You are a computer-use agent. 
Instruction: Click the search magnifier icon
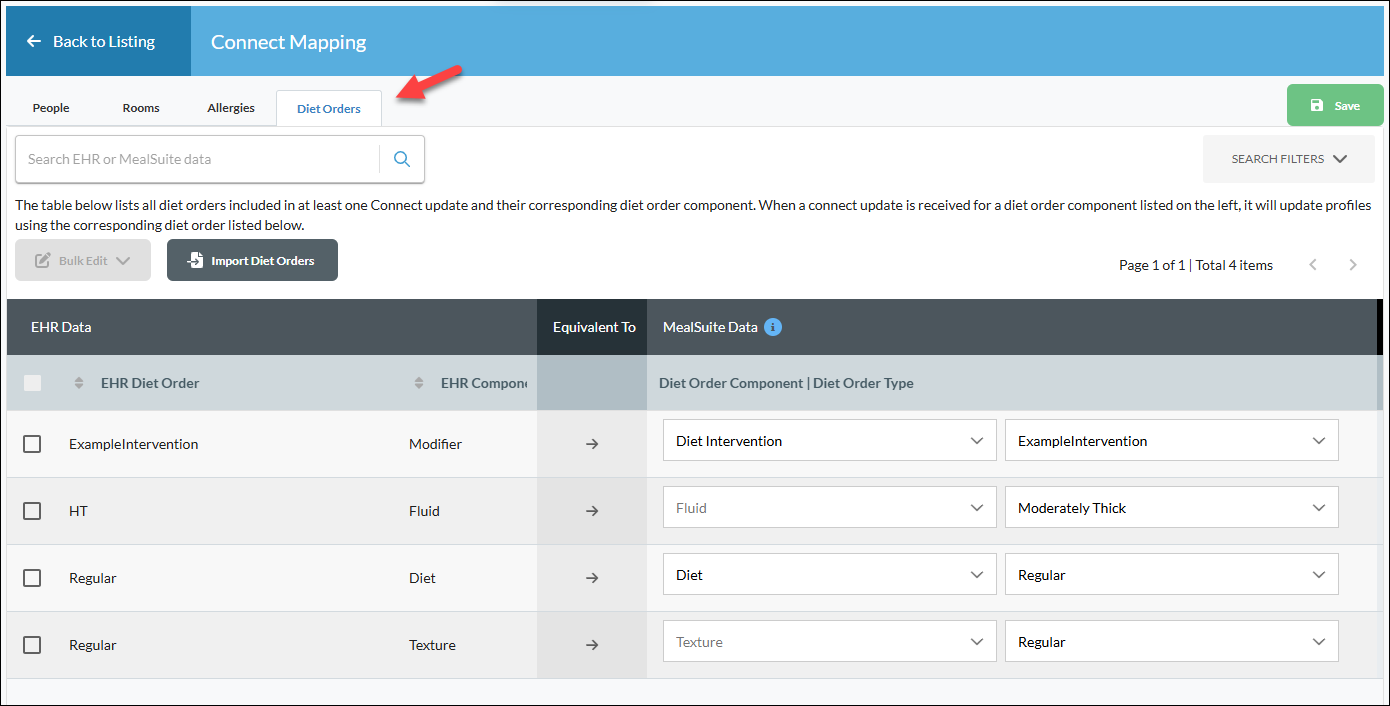tap(402, 159)
